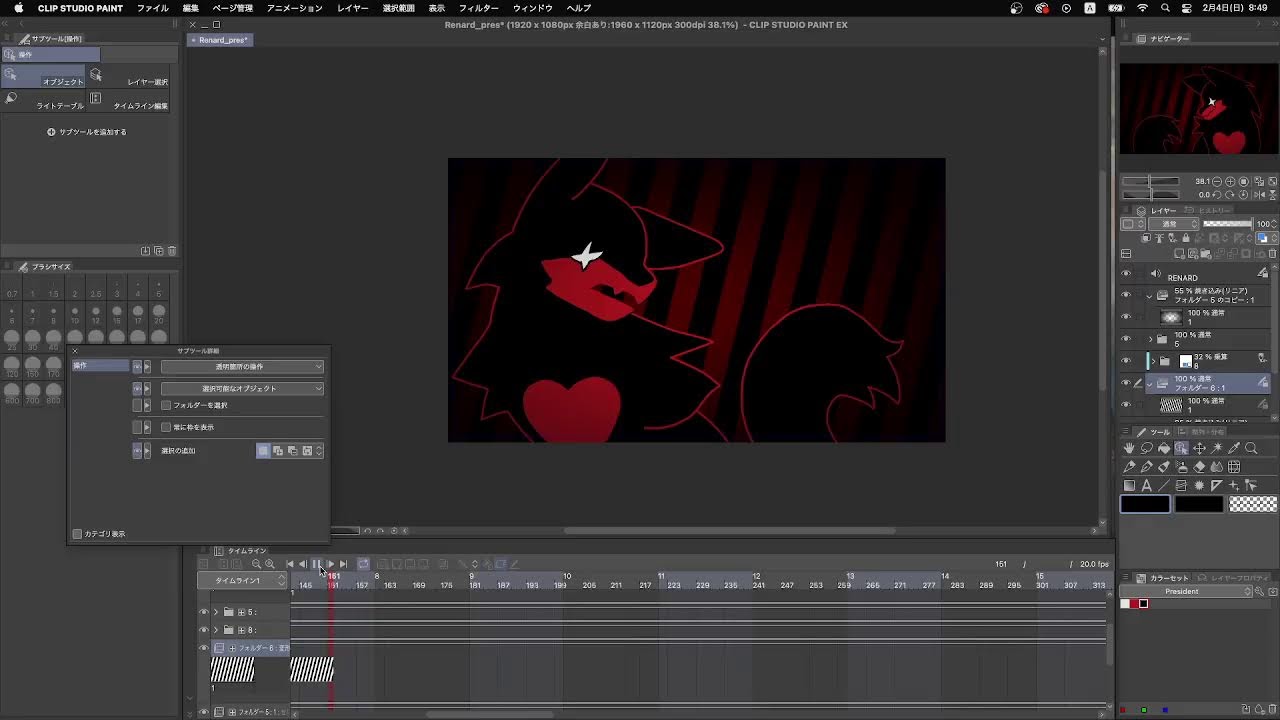Select the Eyedropper tool
The height and width of the screenshot is (720, 1280).
coord(1234,448)
